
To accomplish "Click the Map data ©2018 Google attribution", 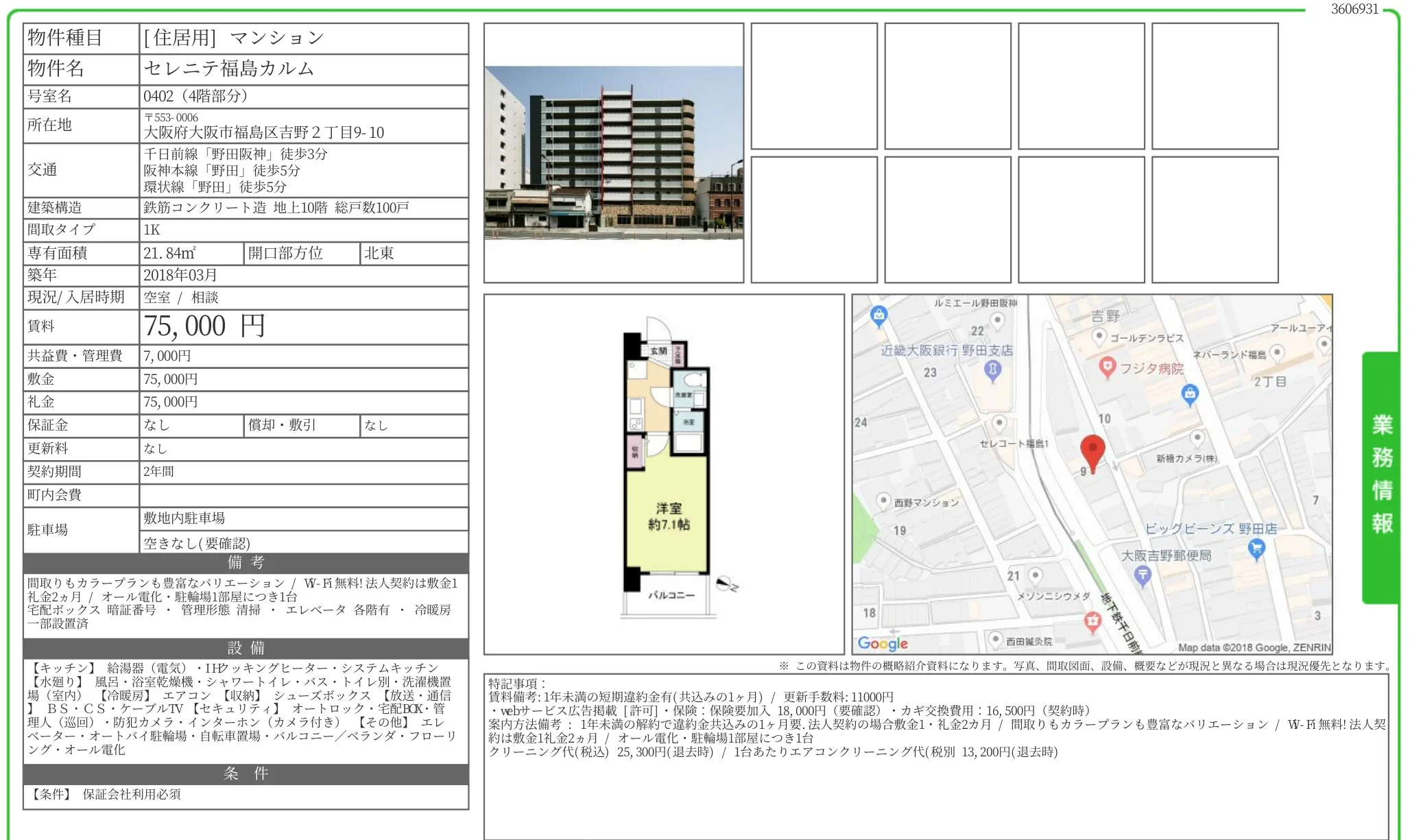I will [1254, 647].
